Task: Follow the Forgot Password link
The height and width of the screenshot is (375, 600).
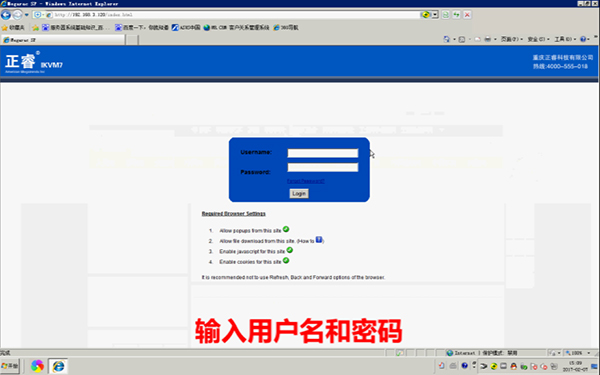Action: pyautogui.click(x=306, y=181)
